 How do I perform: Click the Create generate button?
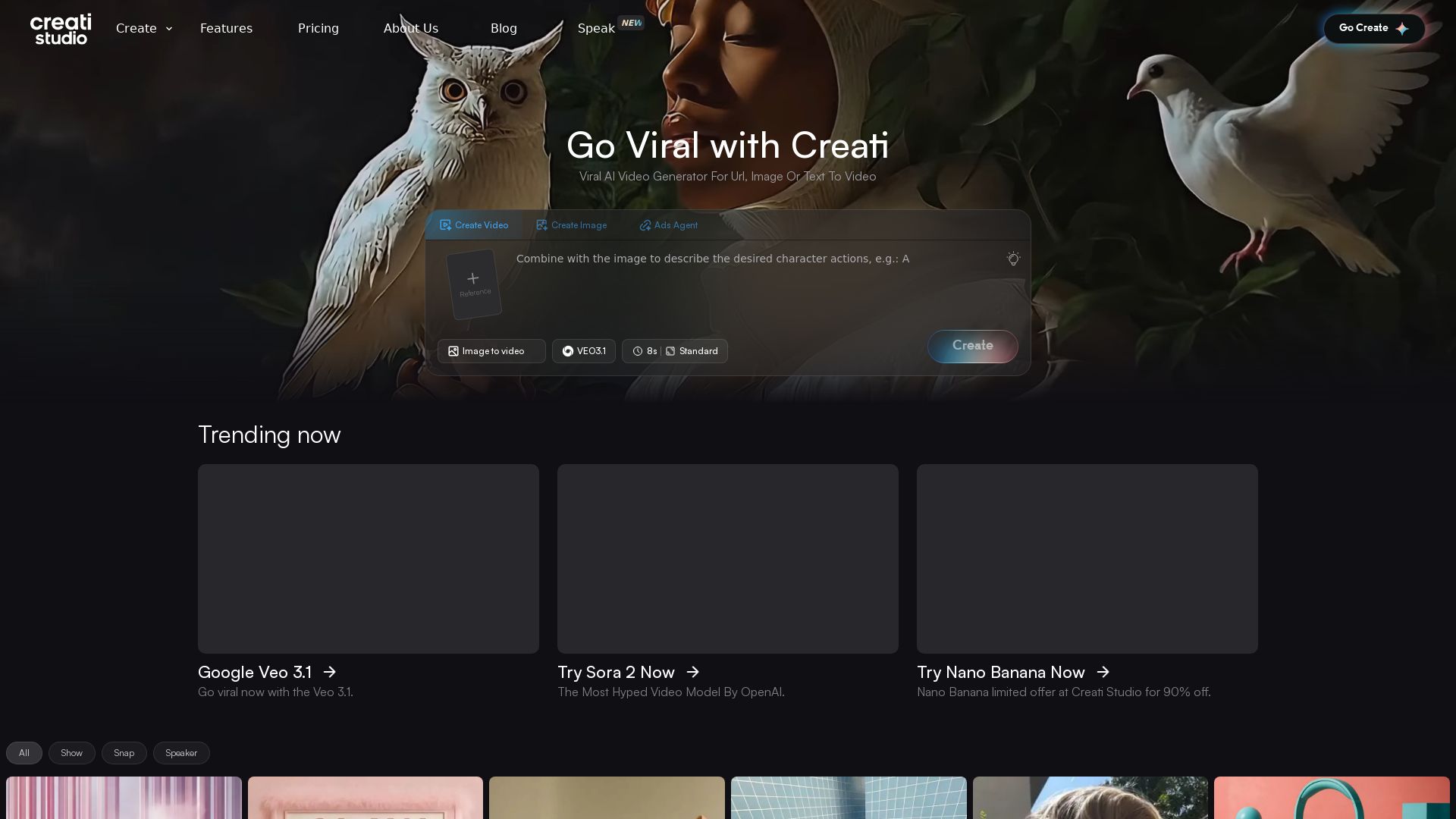point(973,347)
